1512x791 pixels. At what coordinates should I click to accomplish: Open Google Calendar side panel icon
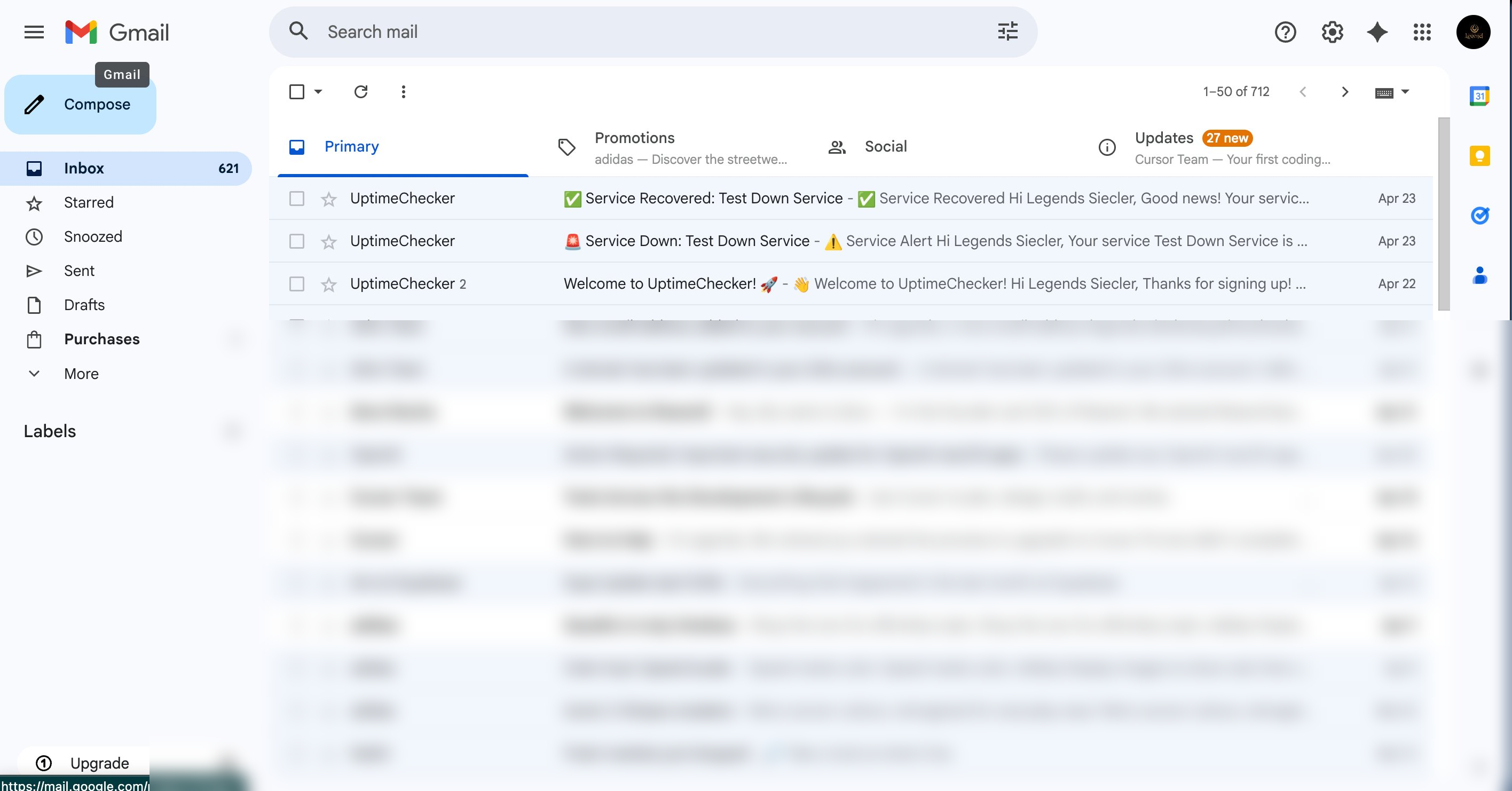click(x=1479, y=96)
